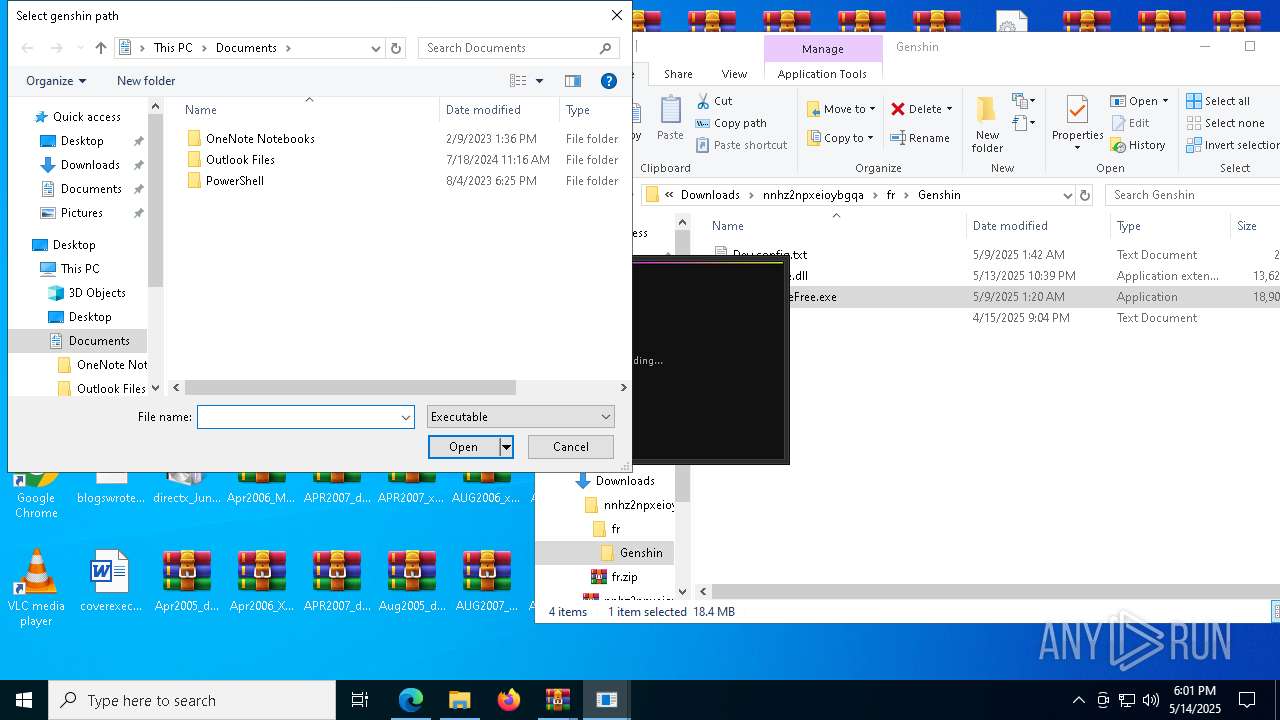Image resolution: width=1280 pixels, height=720 pixels.
Task: Click Delete in Explorer ribbon
Action: pyautogui.click(x=921, y=109)
